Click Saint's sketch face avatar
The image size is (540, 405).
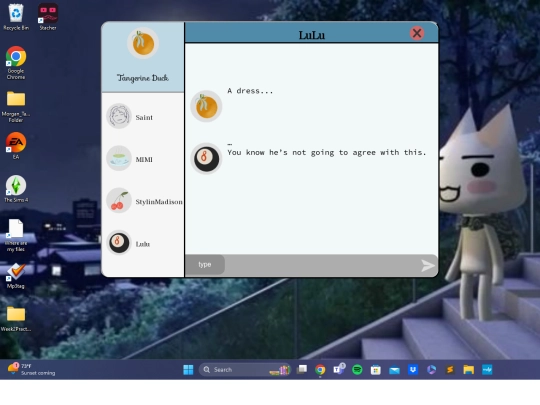[119, 116]
